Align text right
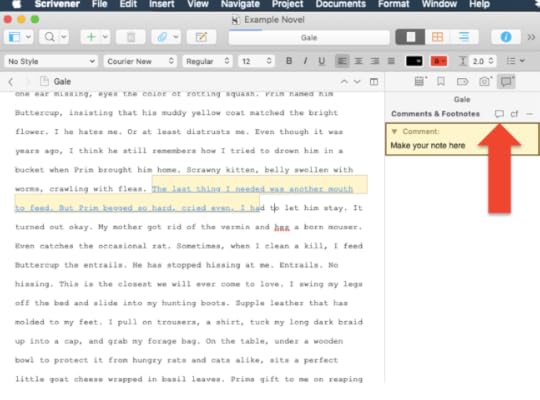The width and height of the screenshot is (540, 400). pyautogui.click(x=375, y=61)
